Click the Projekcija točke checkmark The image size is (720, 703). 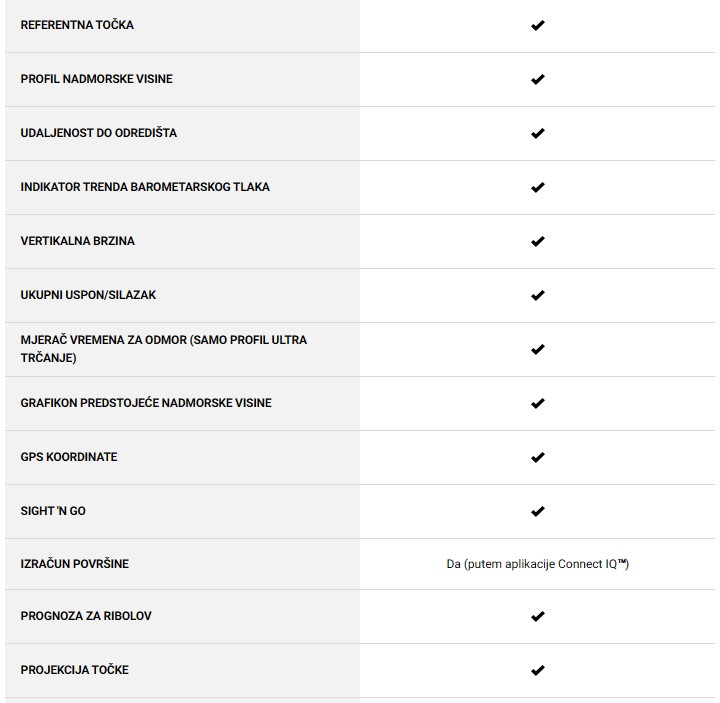tap(537, 671)
